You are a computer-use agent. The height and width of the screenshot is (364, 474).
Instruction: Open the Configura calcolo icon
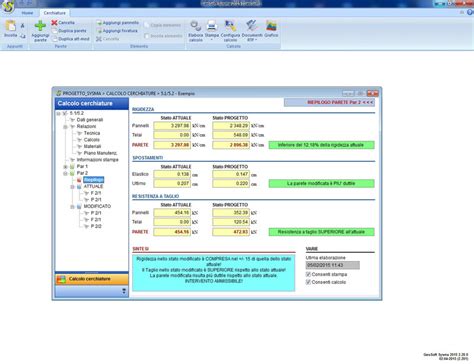click(x=230, y=26)
